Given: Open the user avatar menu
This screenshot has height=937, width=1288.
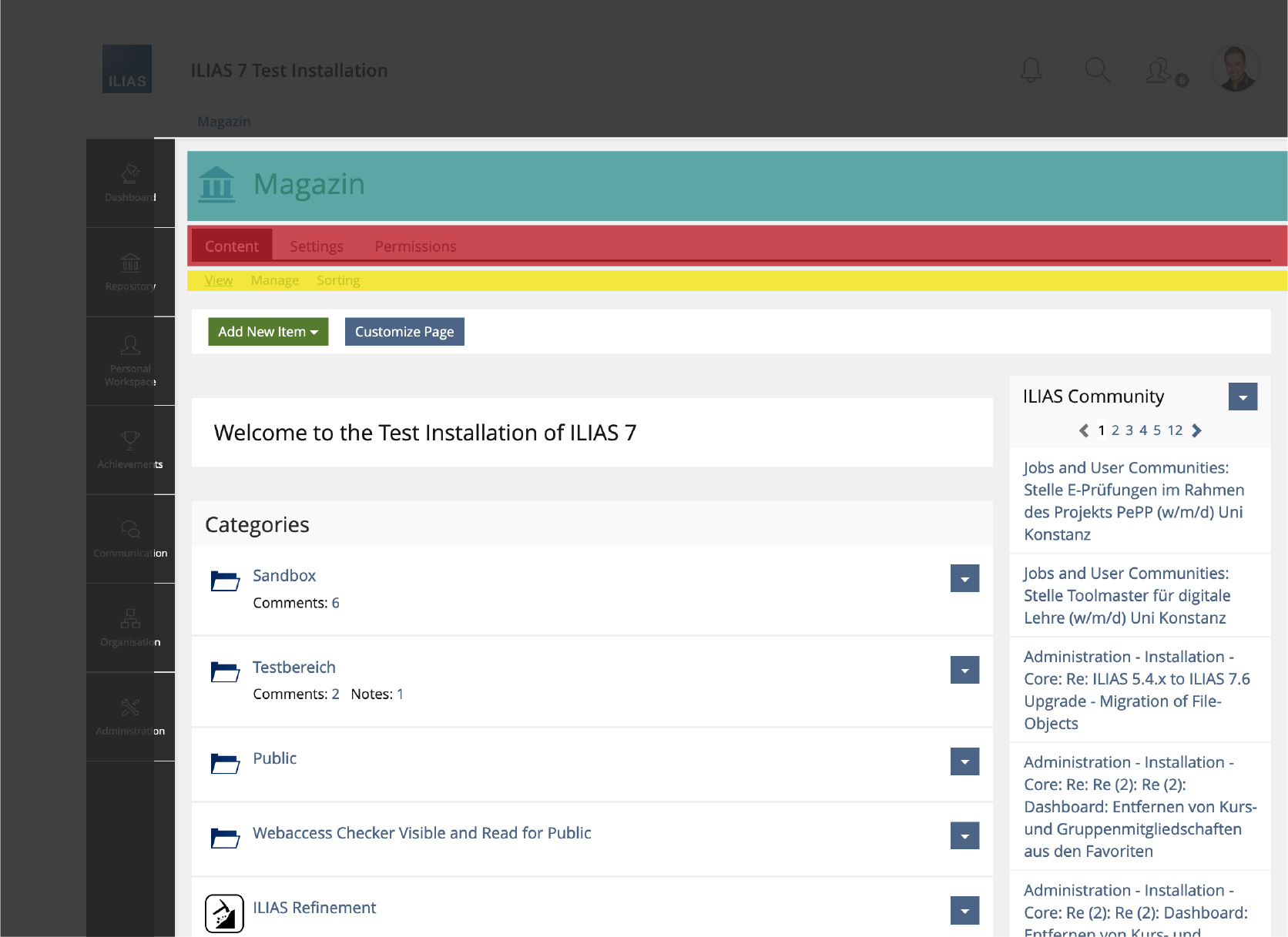Looking at the screenshot, I should click(x=1236, y=69).
